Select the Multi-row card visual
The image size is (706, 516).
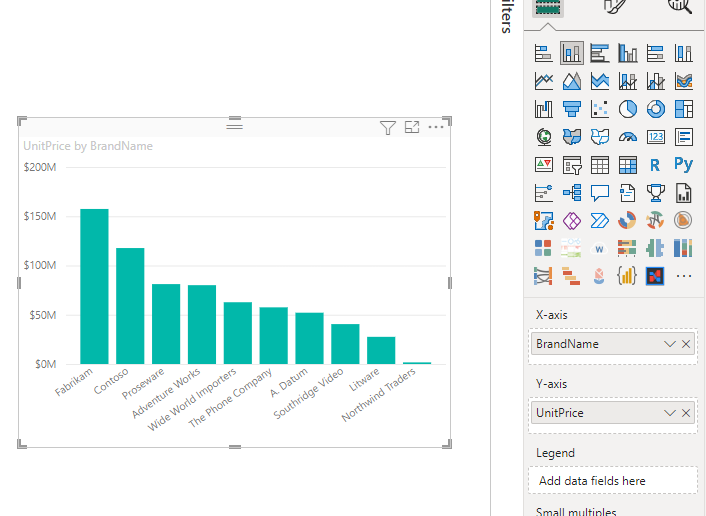coord(683,137)
